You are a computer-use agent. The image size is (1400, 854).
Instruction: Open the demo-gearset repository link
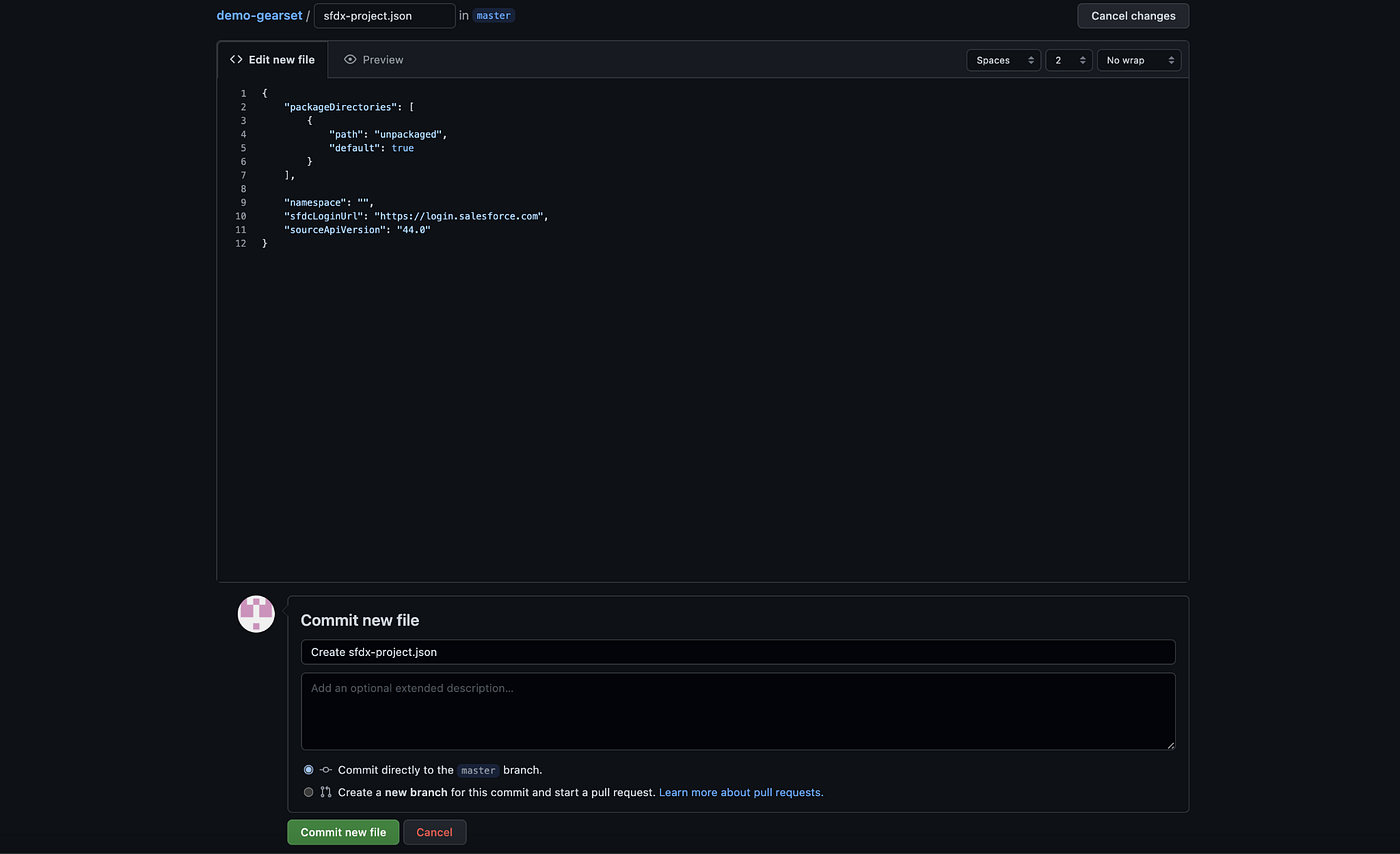click(259, 15)
